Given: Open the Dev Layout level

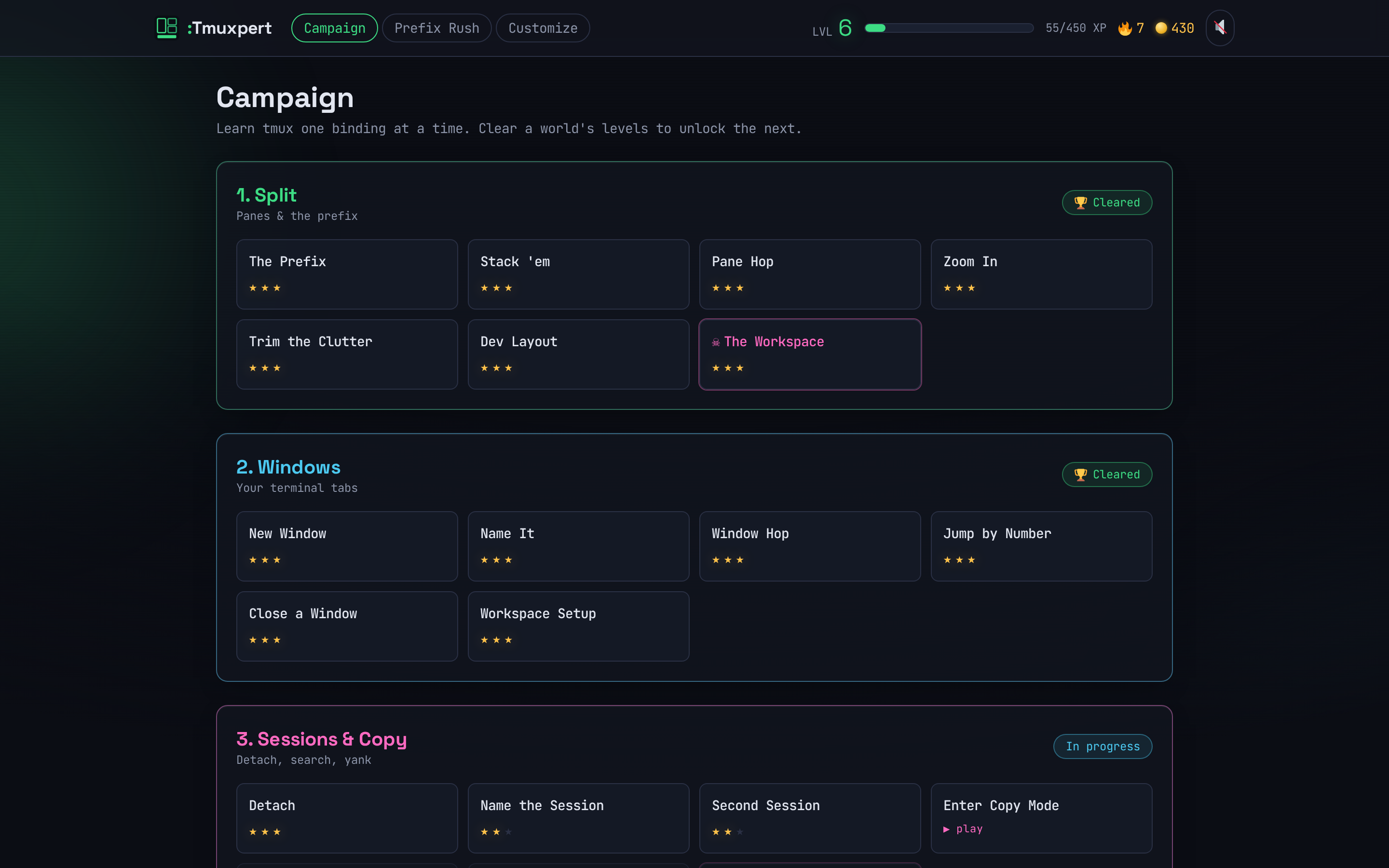Looking at the screenshot, I should point(579,354).
